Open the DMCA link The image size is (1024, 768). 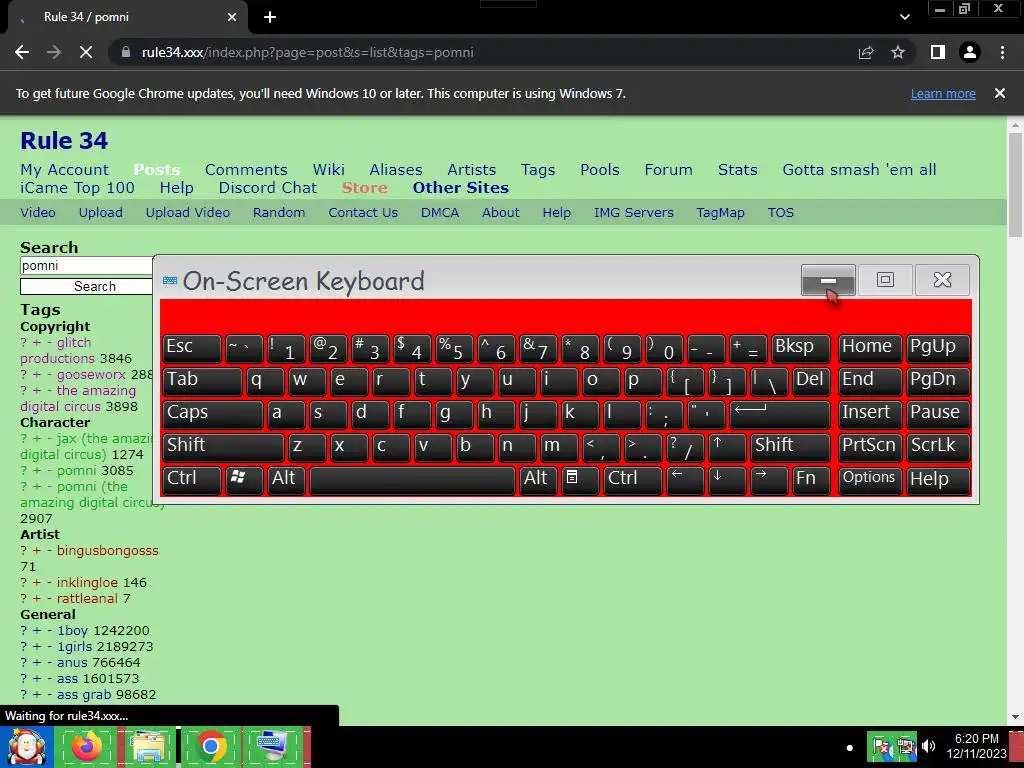point(440,212)
